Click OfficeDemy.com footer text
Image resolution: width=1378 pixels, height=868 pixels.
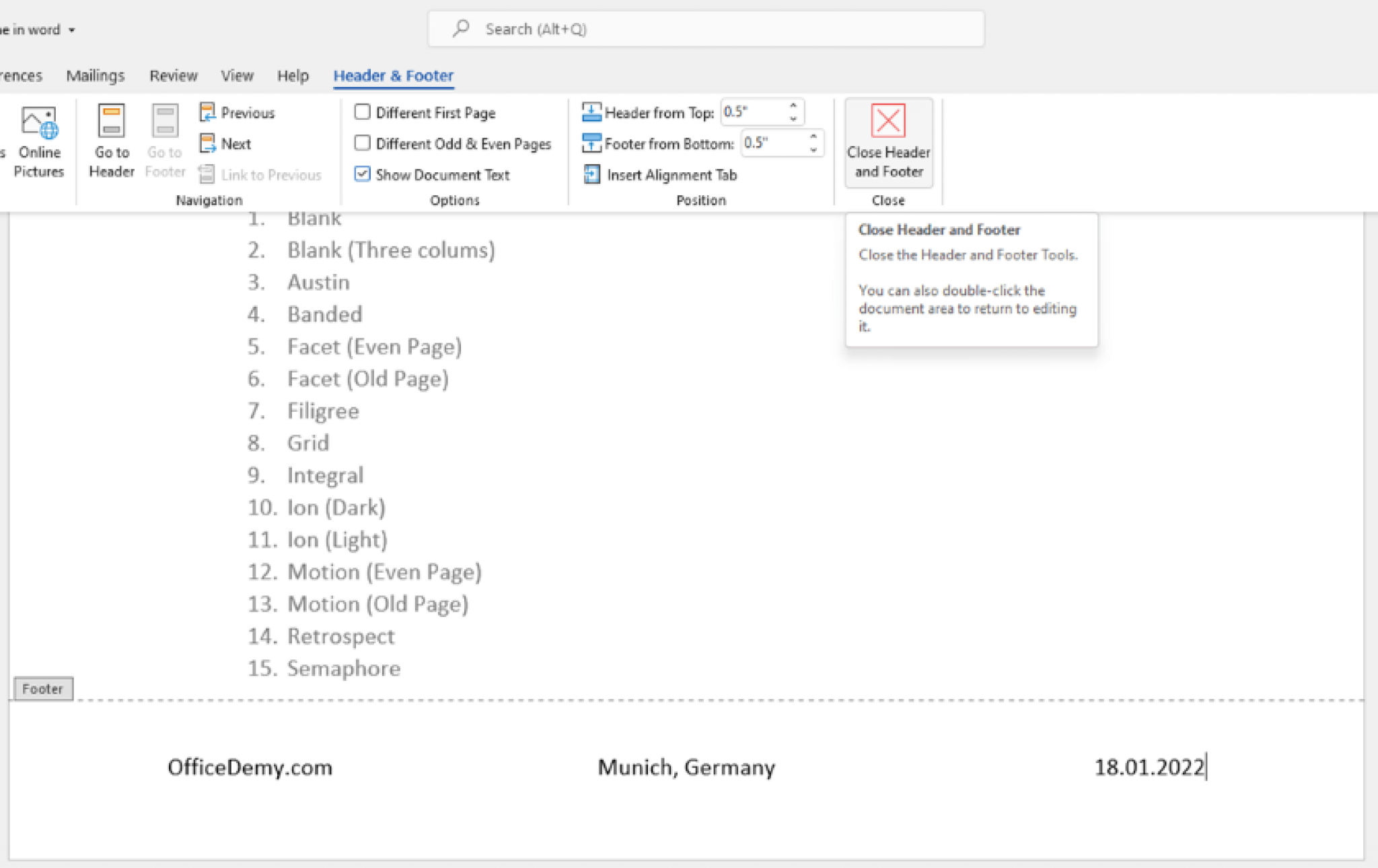(250, 767)
